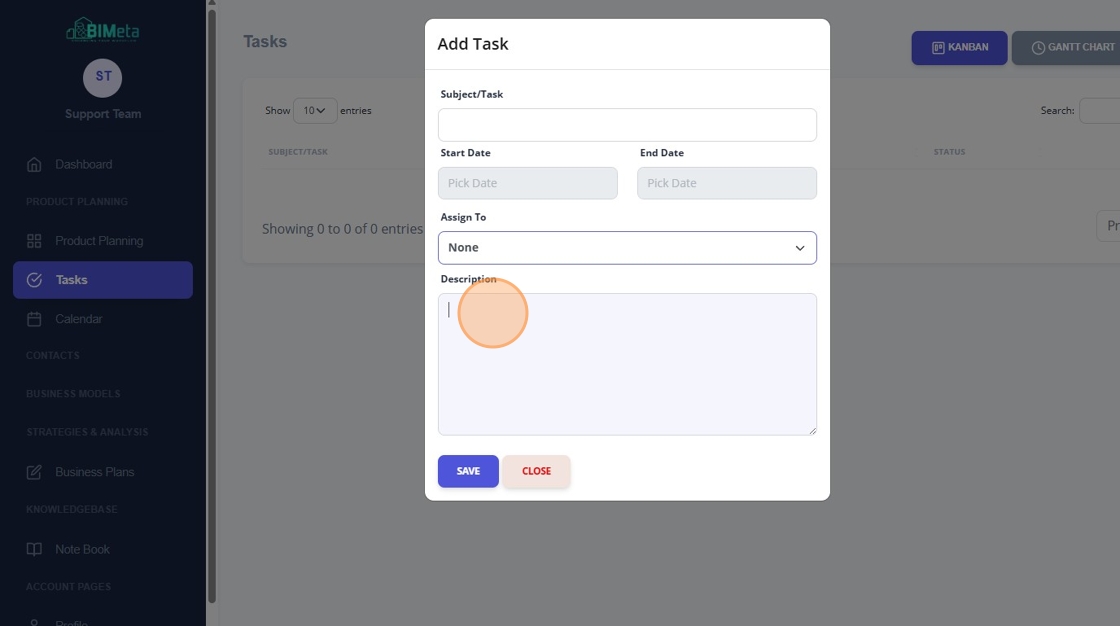Open the Show entries count dropdown
This screenshot has height=626, width=1120.
point(315,111)
